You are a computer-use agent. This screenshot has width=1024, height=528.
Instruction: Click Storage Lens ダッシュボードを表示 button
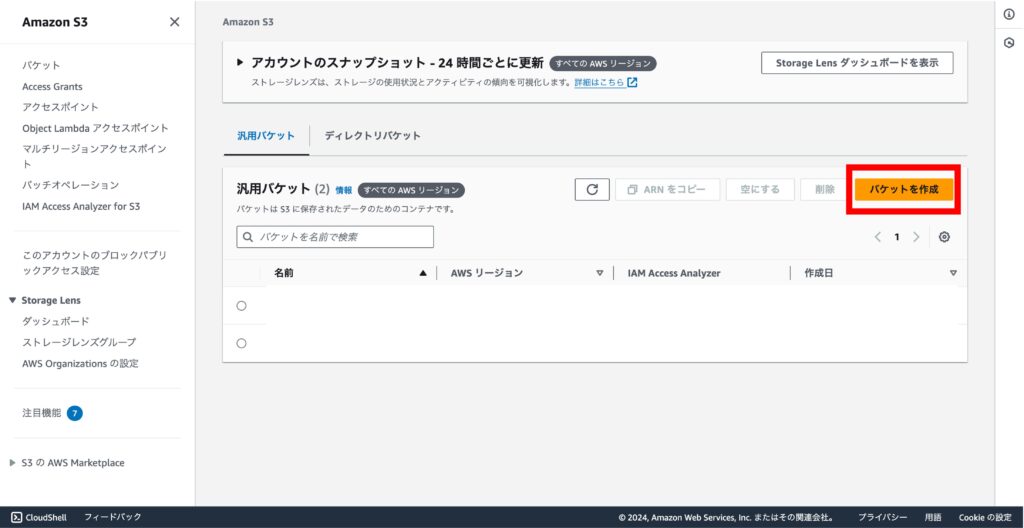[857, 63]
